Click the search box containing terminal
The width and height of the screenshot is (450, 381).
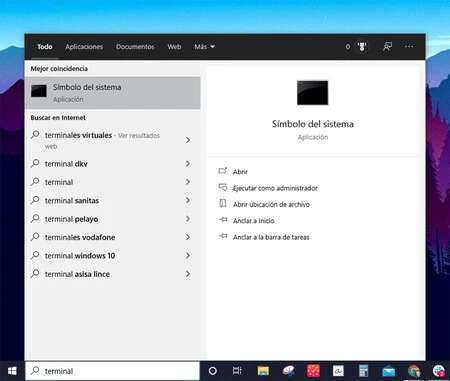pyautogui.click(x=112, y=371)
